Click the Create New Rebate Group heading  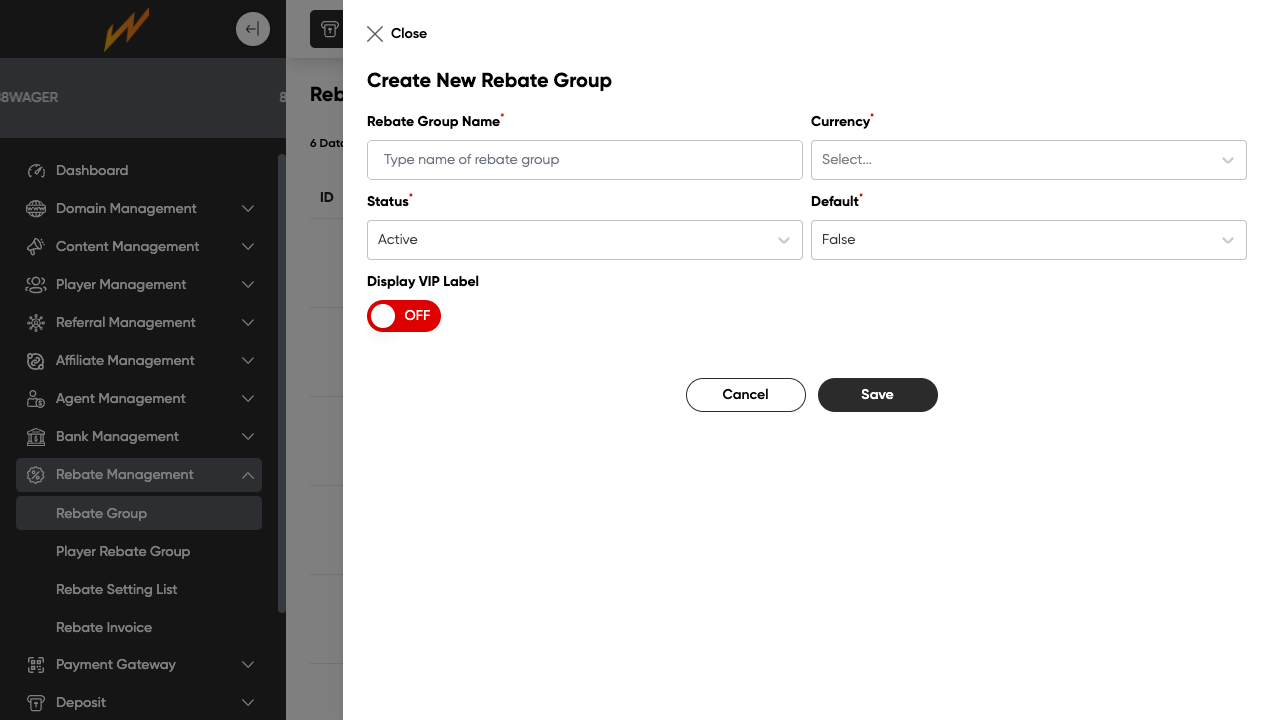[489, 81]
